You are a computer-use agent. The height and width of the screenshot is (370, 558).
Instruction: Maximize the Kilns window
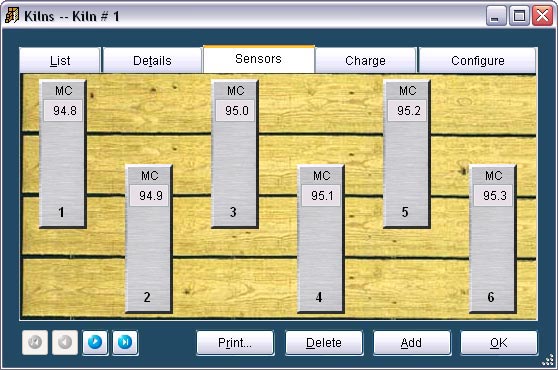point(519,16)
